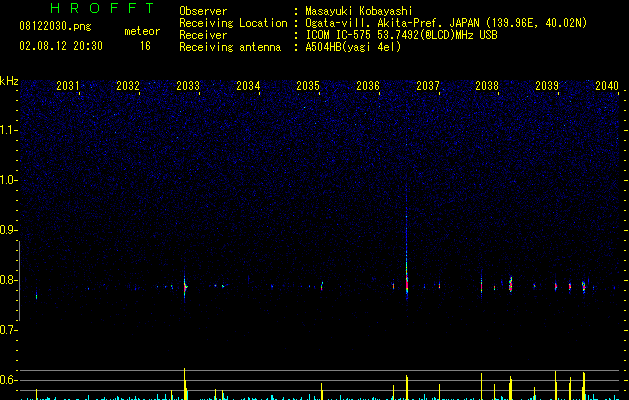The height and width of the screenshot is (400, 629).
Task: Click the Receiver ICOM IC-575 line
Action: point(401,35)
